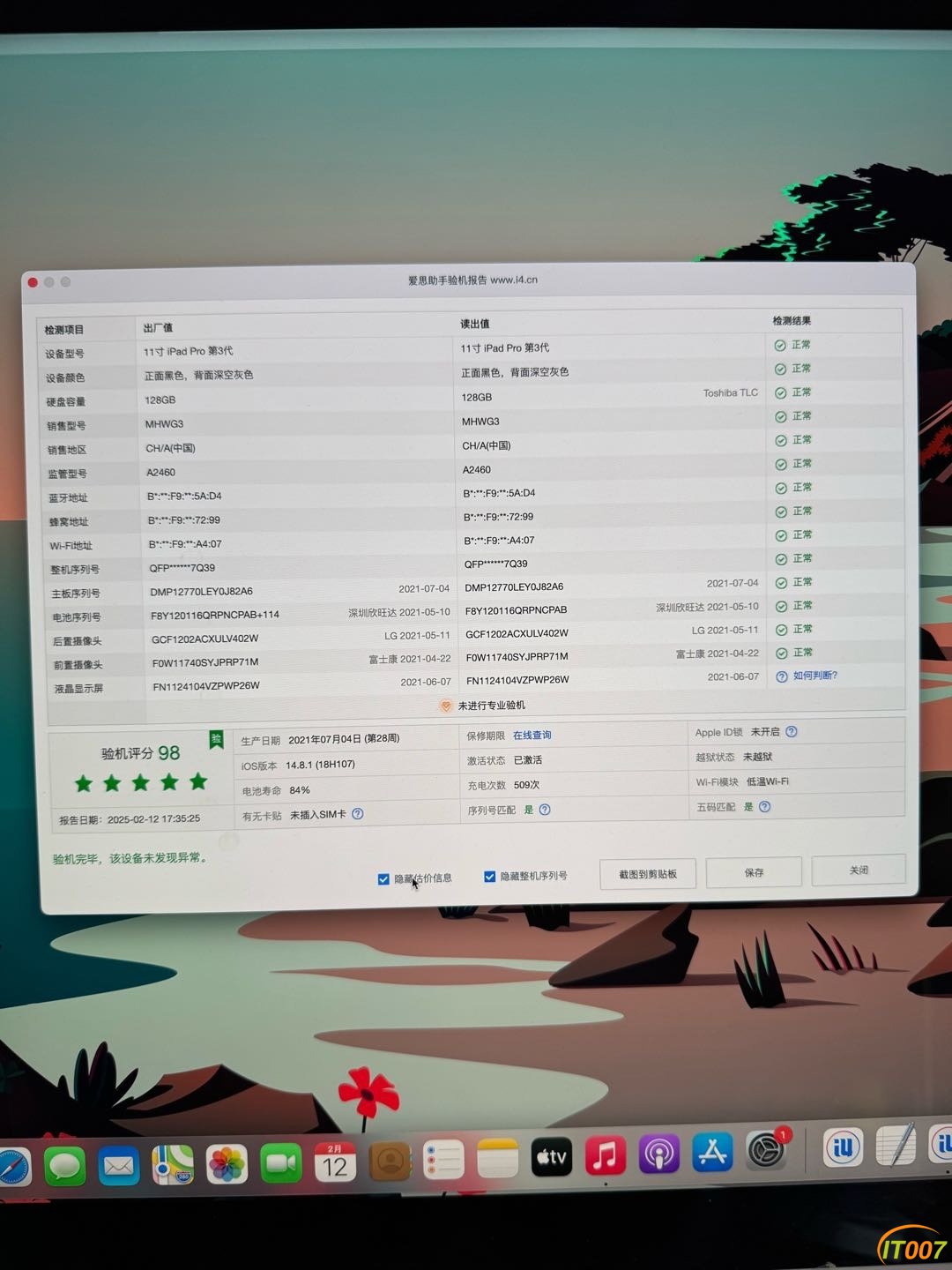
Task: Uncheck the 隐藏整机序列号 checkbox
Action: (489, 877)
